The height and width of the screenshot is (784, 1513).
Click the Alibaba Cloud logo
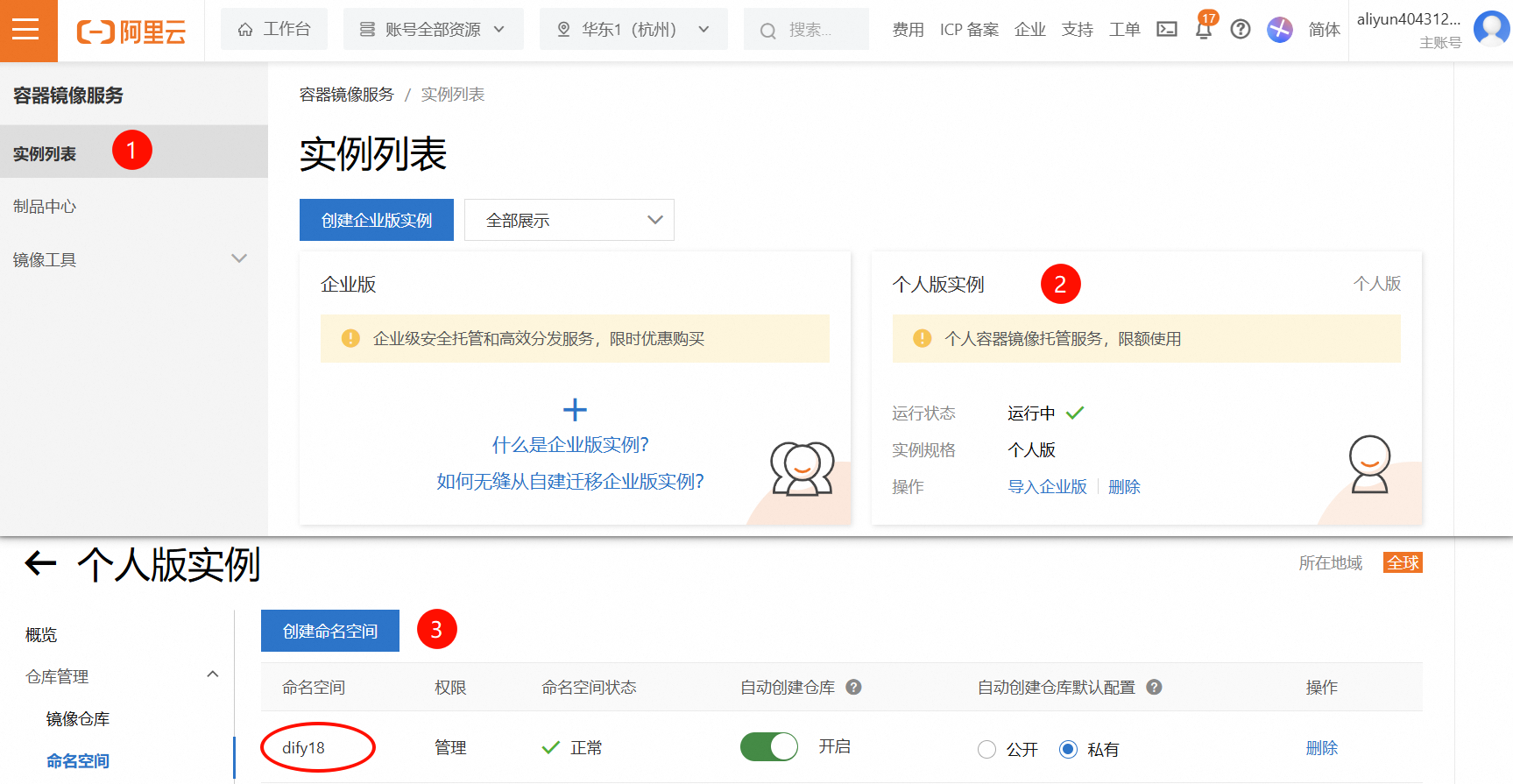[131, 32]
